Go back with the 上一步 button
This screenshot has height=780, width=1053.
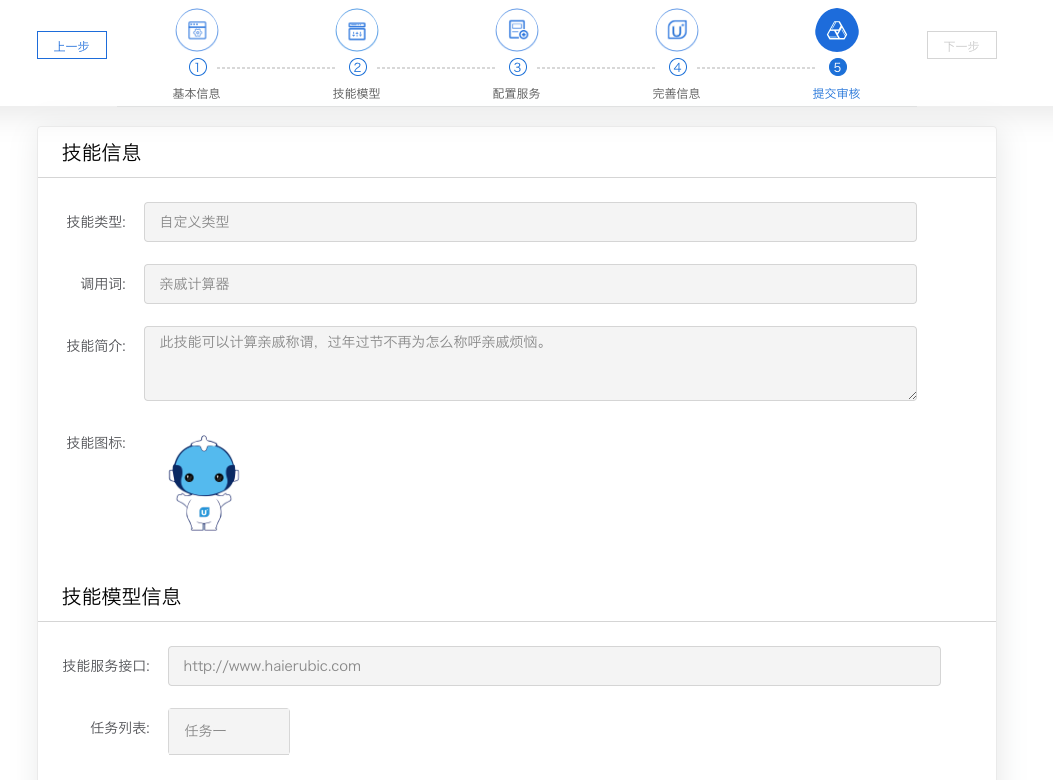click(72, 46)
